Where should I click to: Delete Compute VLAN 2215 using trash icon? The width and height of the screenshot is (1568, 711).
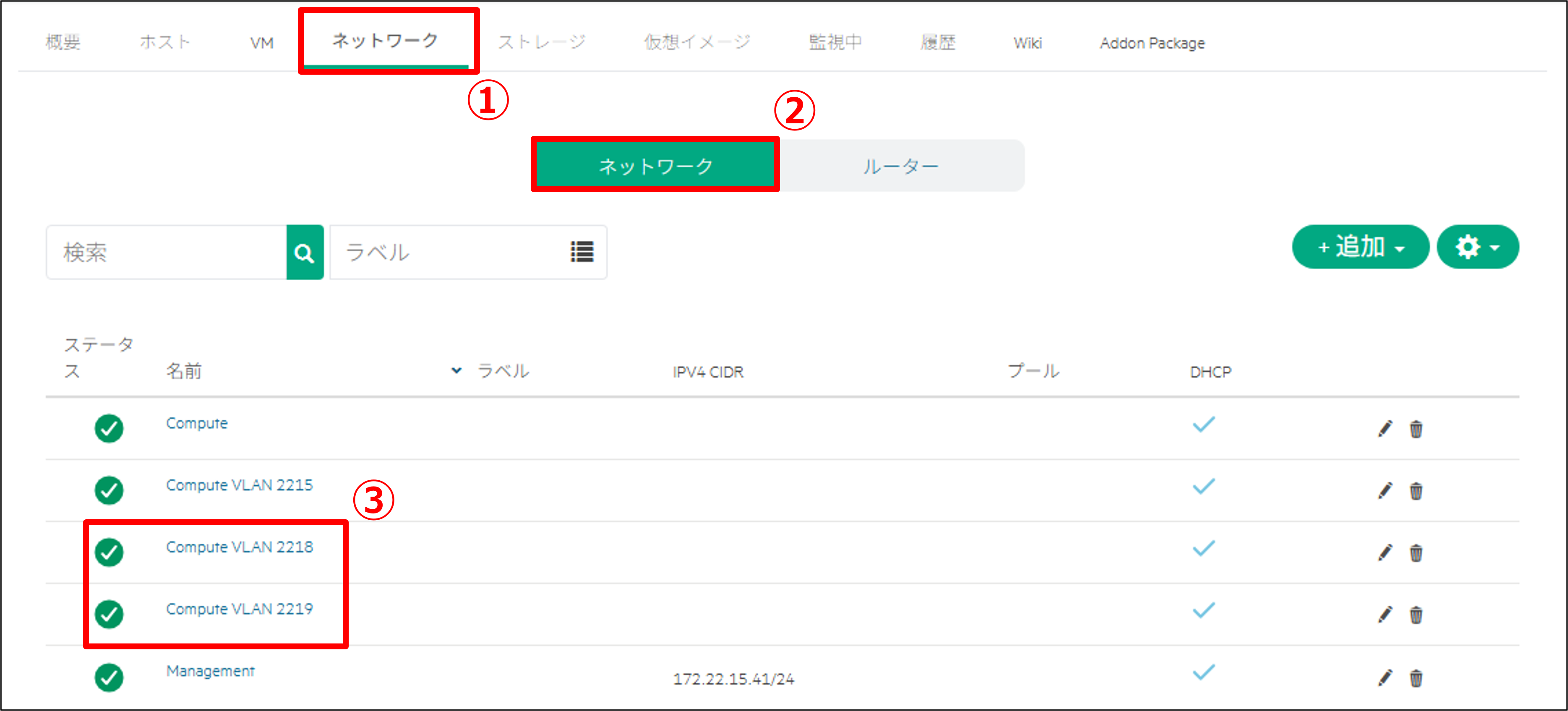(x=1416, y=491)
